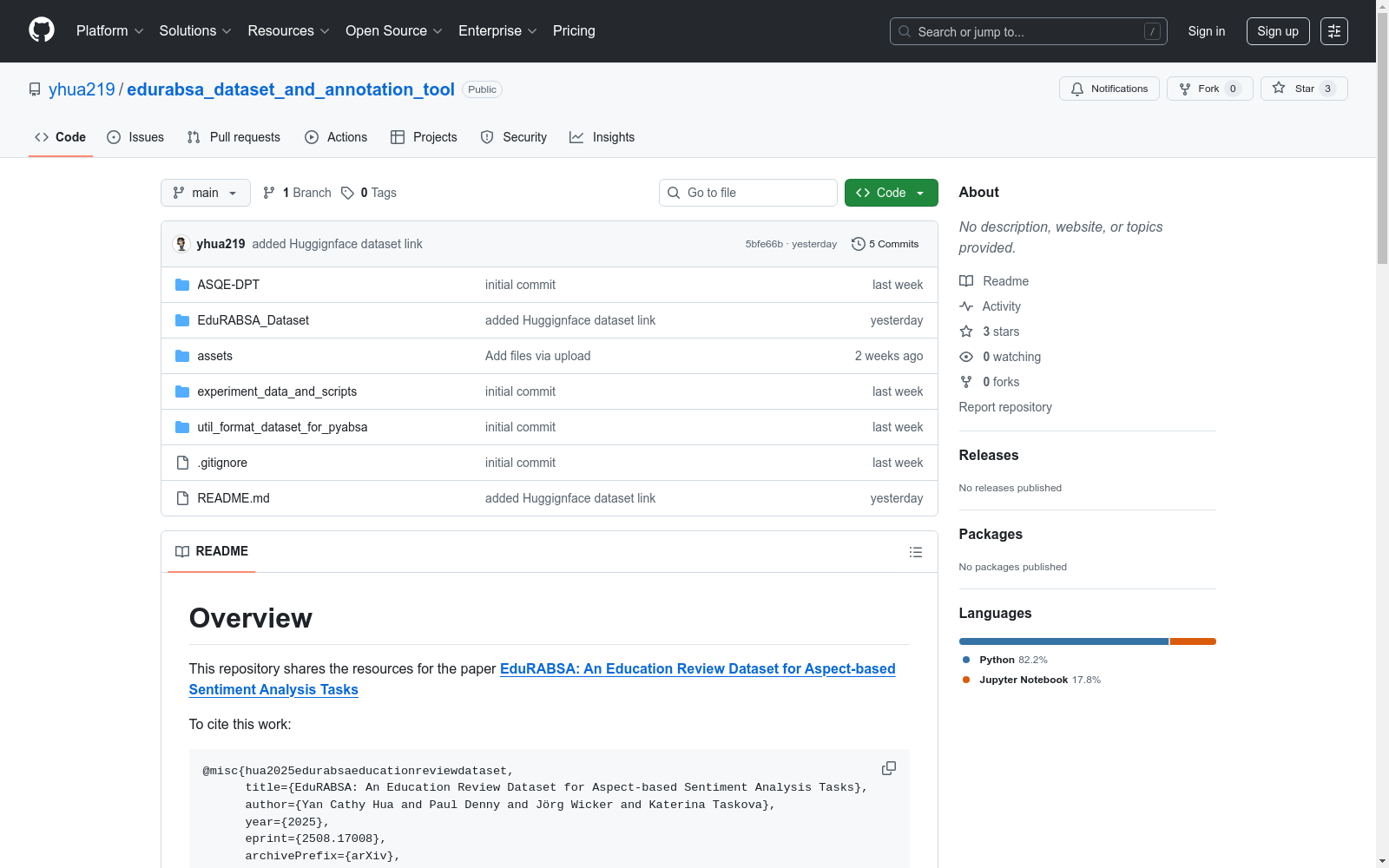Click the Go to file magnifier icon
This screenshot has width=1389, height=868.
coord(674,193)
